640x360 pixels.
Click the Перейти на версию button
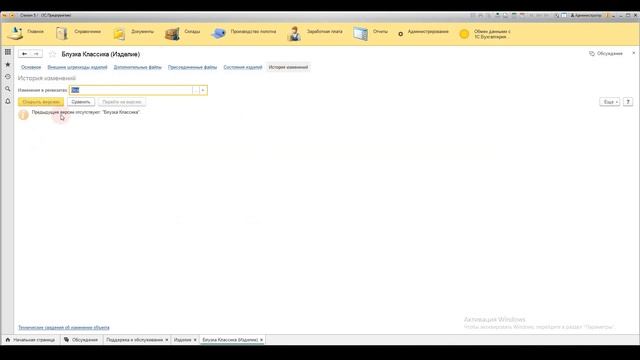point(122,102)
